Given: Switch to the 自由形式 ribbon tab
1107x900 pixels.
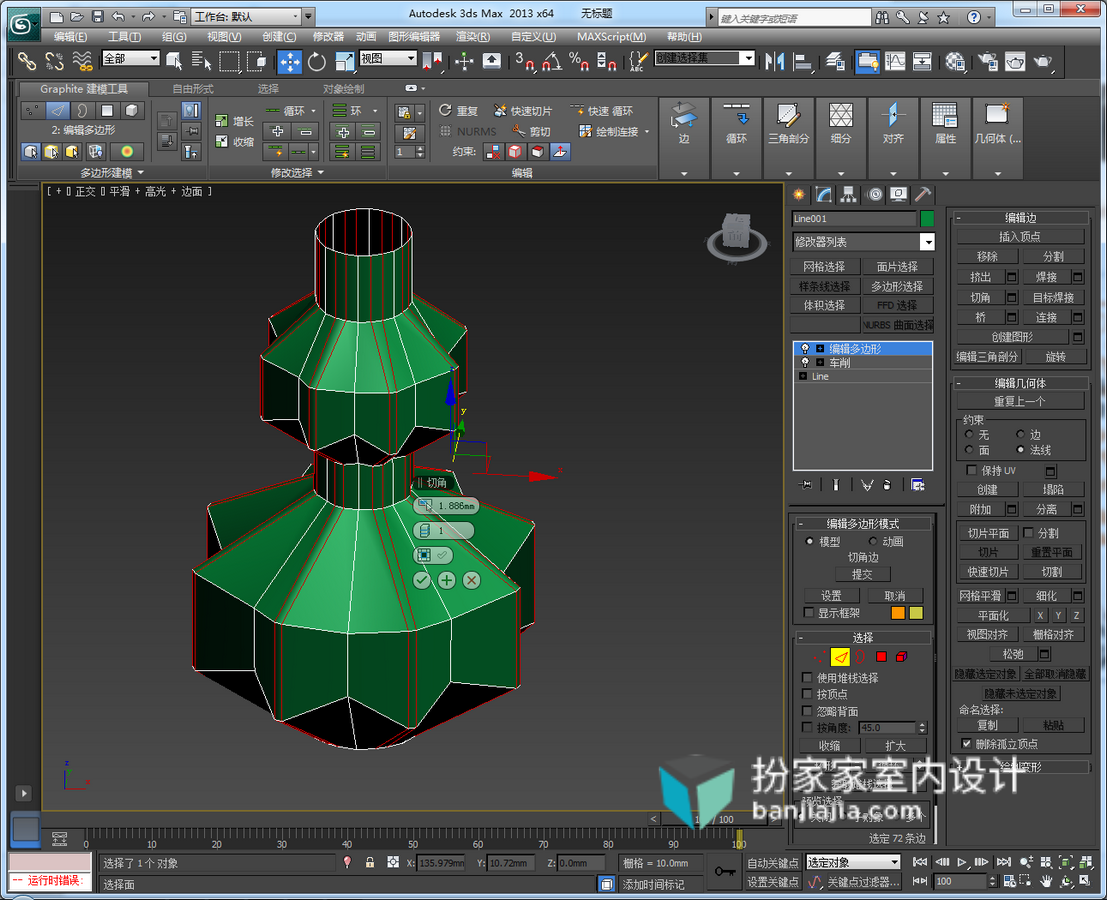Looking at the screenshot, I should coord(193,89).
